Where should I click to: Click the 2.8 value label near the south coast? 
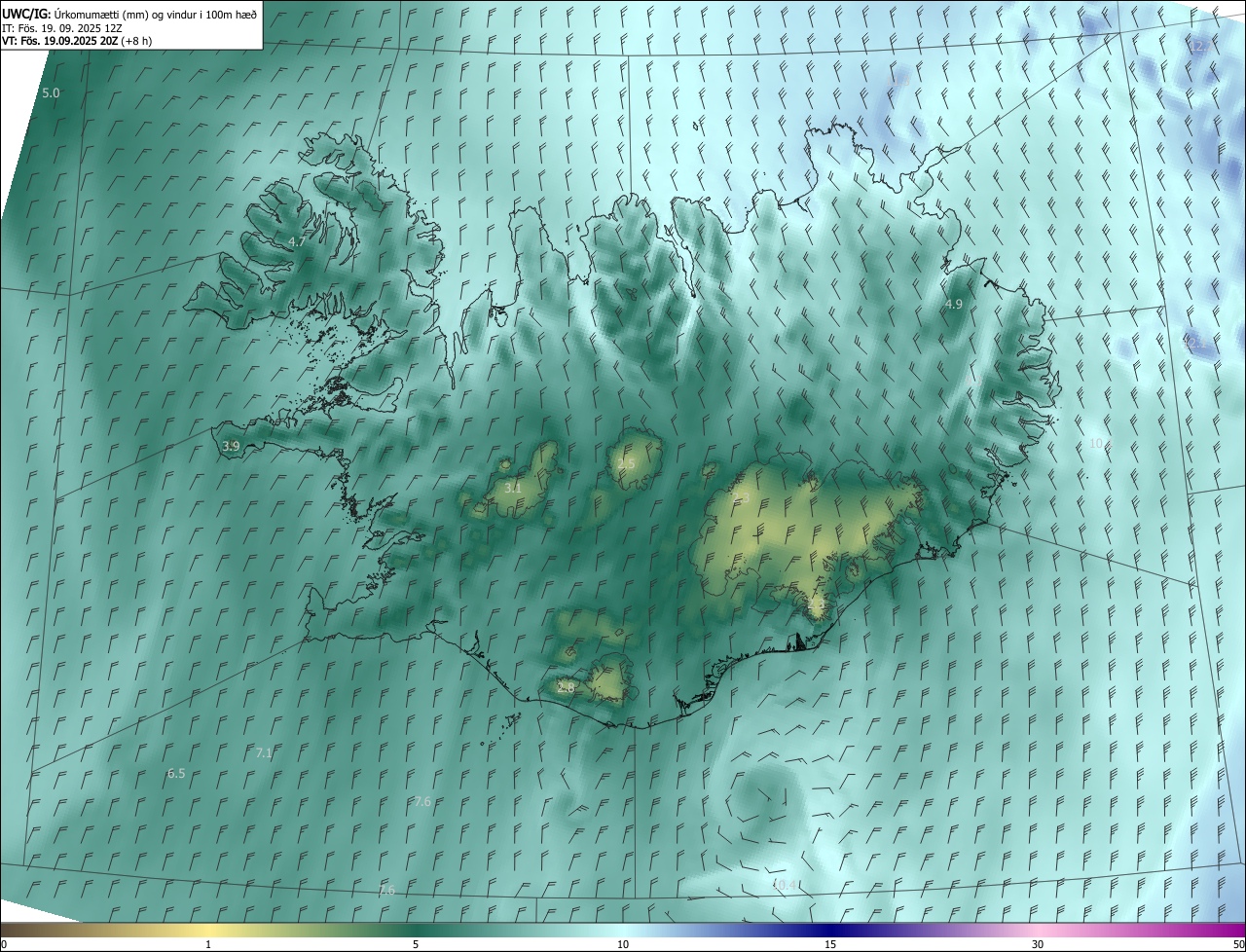566,687
